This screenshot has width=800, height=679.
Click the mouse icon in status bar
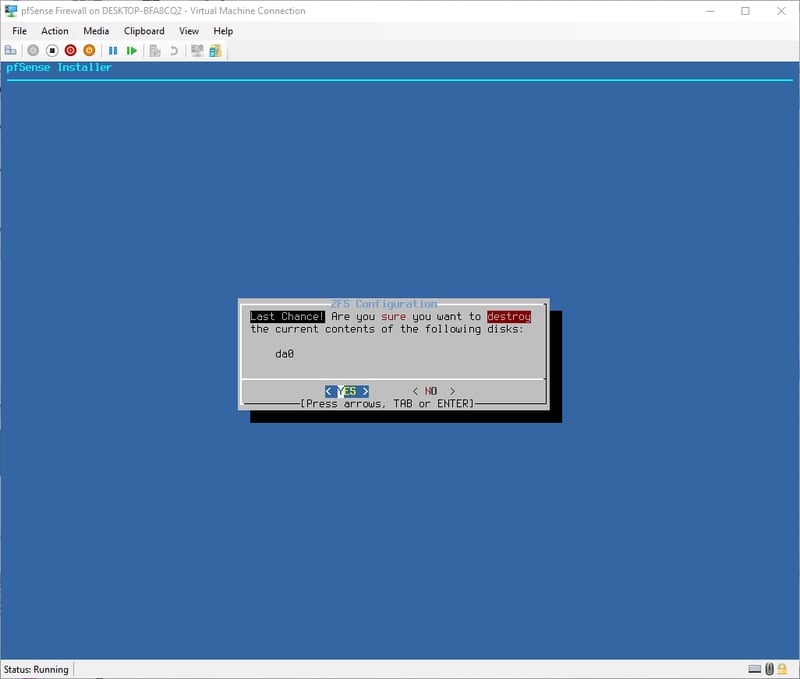(769, 669)
